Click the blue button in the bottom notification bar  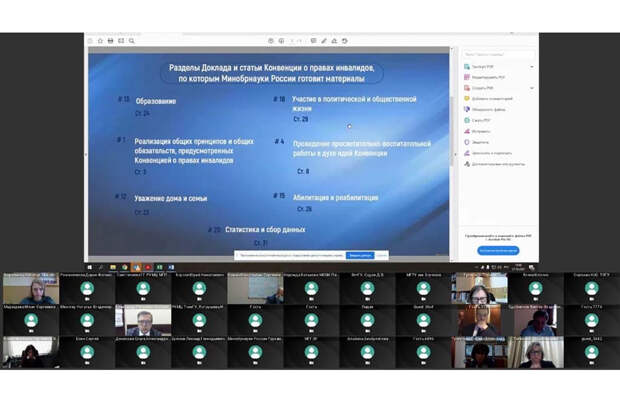click(x=360, y=256)
